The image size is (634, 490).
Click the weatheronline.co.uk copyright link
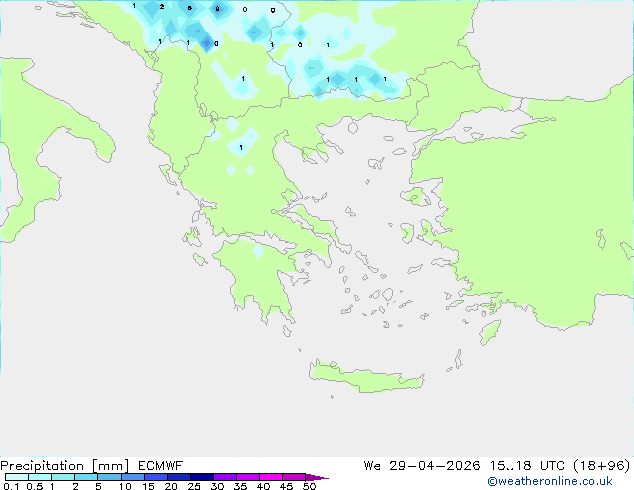[550, 481]
